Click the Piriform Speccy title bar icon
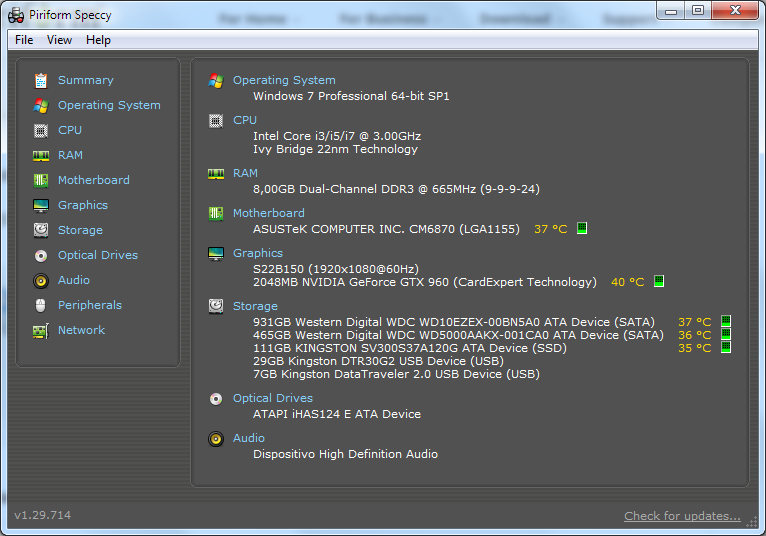766x536 pixels. [16, 15]
